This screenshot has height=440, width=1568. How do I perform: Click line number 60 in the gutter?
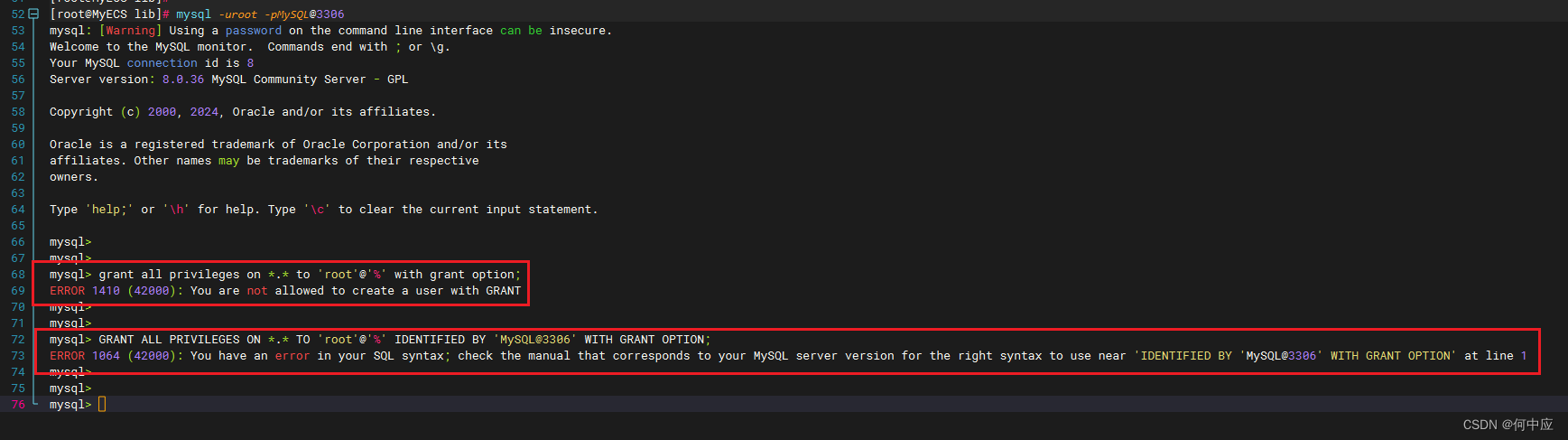tap(18, 145)
